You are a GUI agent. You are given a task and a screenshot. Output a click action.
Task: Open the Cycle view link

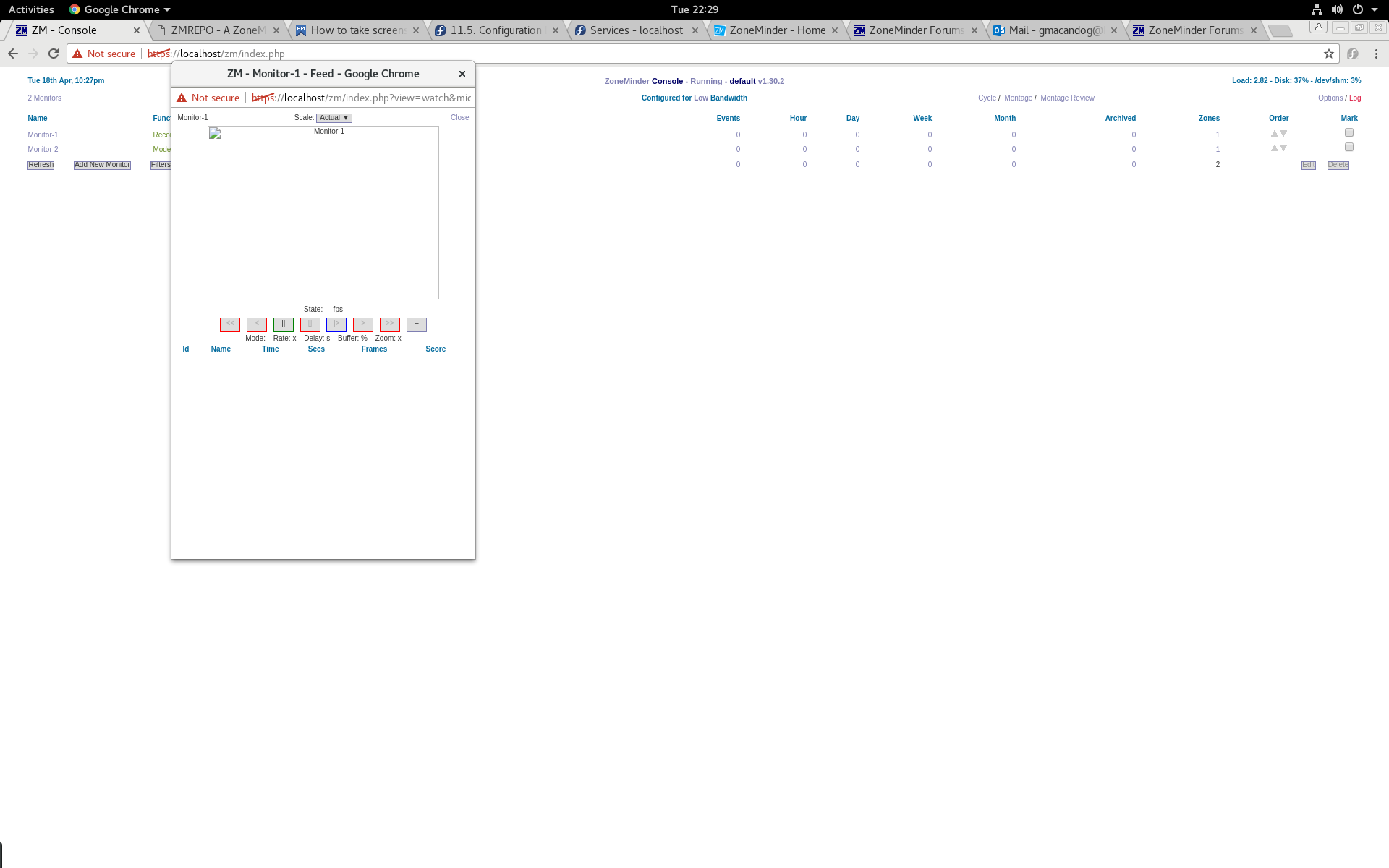click(x=987, y=98)
